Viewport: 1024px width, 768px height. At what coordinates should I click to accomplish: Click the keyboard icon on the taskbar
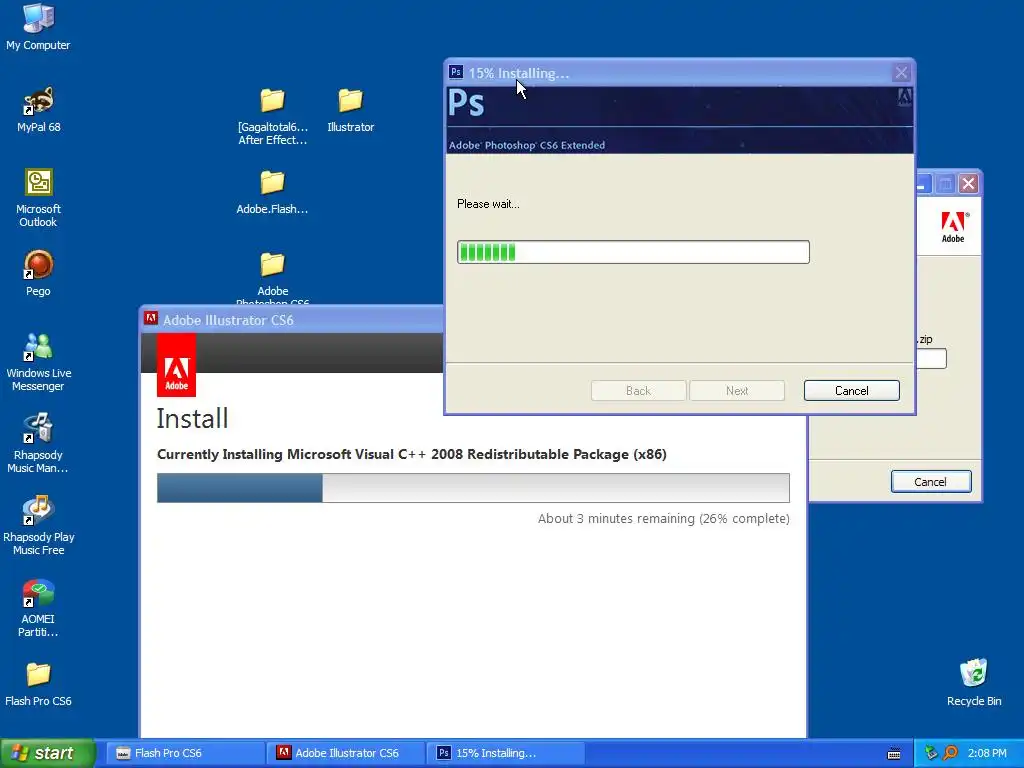point(894,754)
